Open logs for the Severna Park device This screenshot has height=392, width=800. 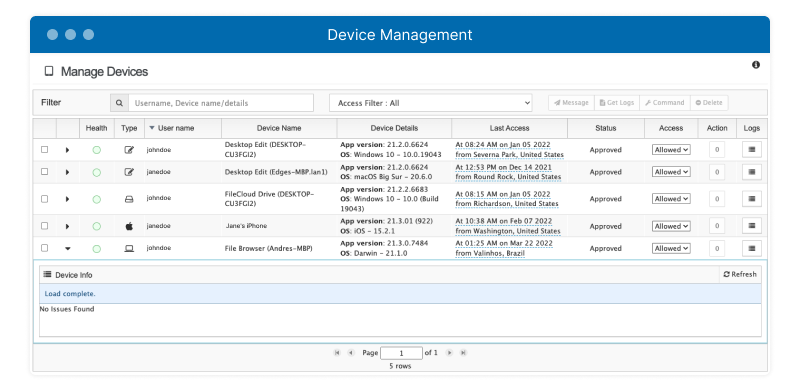pos(752,150)
